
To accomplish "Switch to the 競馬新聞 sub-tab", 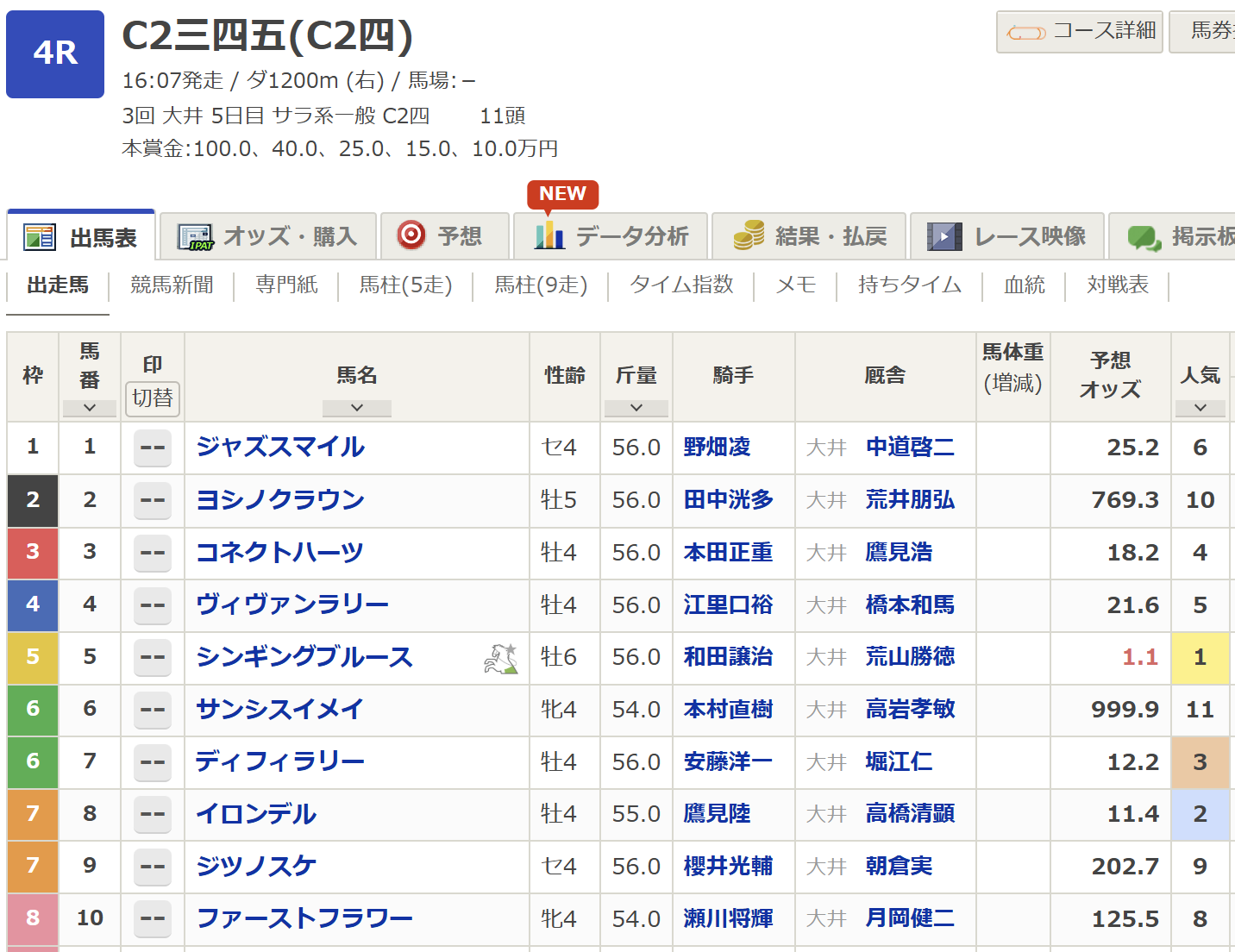I will tap(172, 285).
